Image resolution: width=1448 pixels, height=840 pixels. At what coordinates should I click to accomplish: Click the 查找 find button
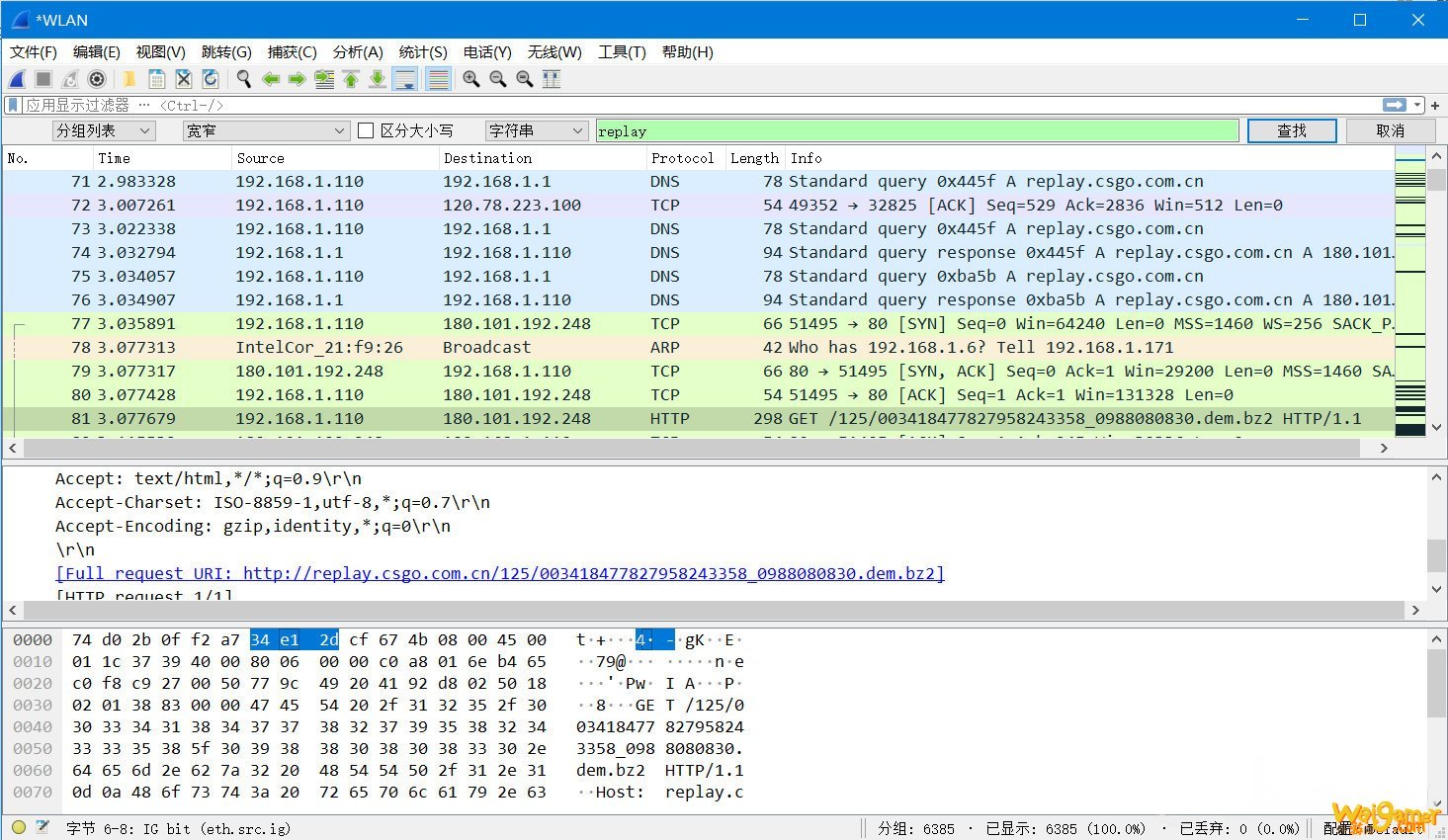point(1292,130)
